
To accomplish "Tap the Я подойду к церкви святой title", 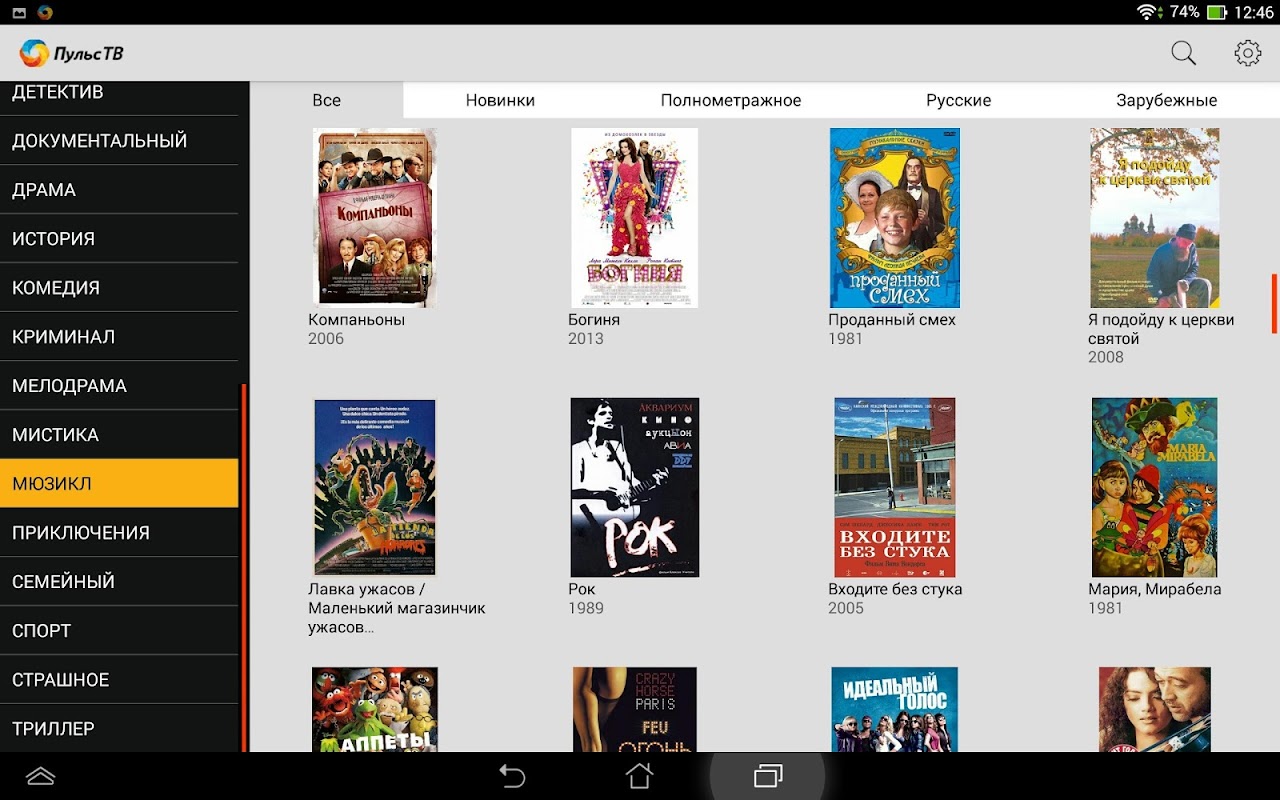I will click(1161, 329).
